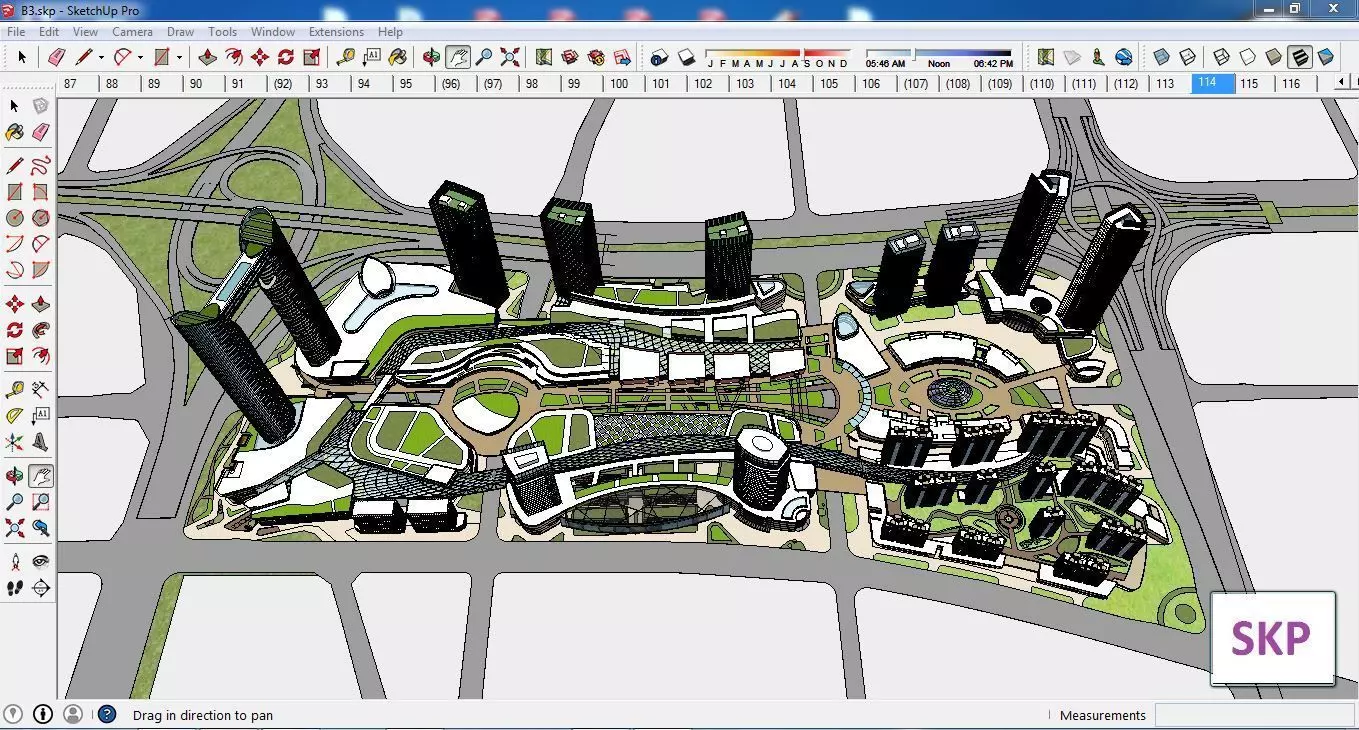Open the Instructor help status icon

[107, 714]
